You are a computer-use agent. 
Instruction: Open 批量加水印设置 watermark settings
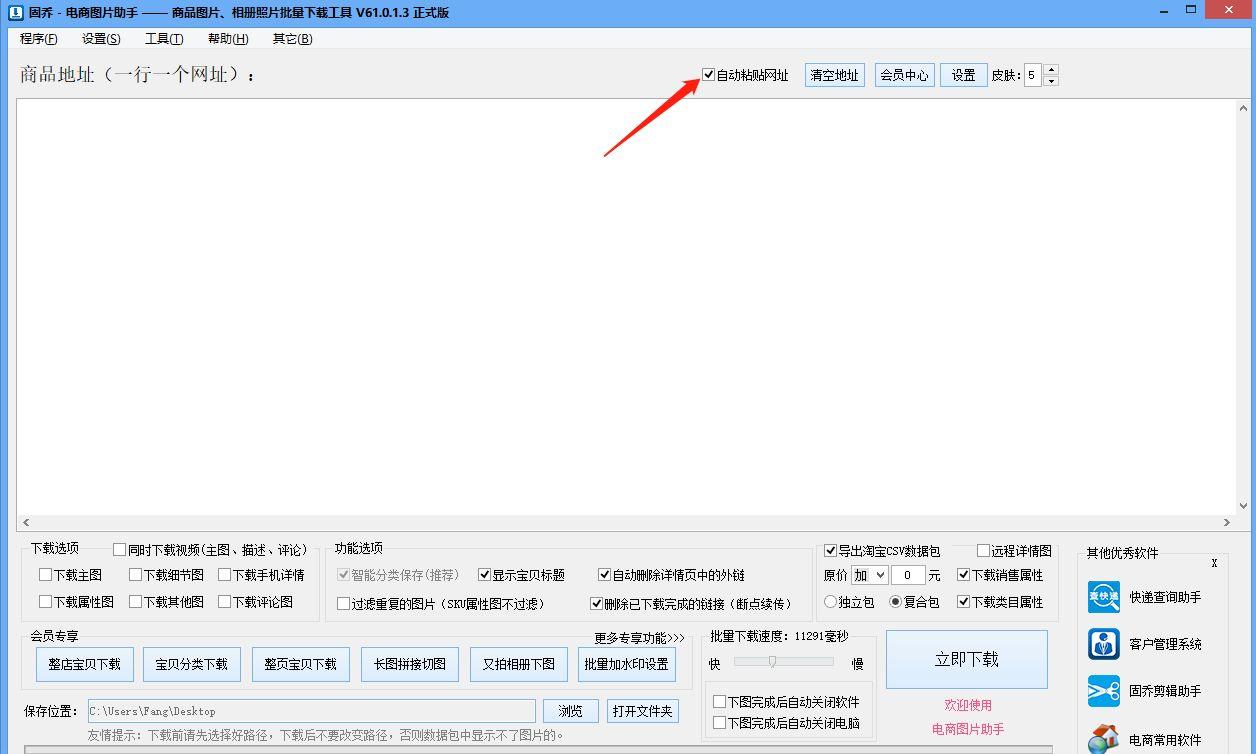click(626, 663)
